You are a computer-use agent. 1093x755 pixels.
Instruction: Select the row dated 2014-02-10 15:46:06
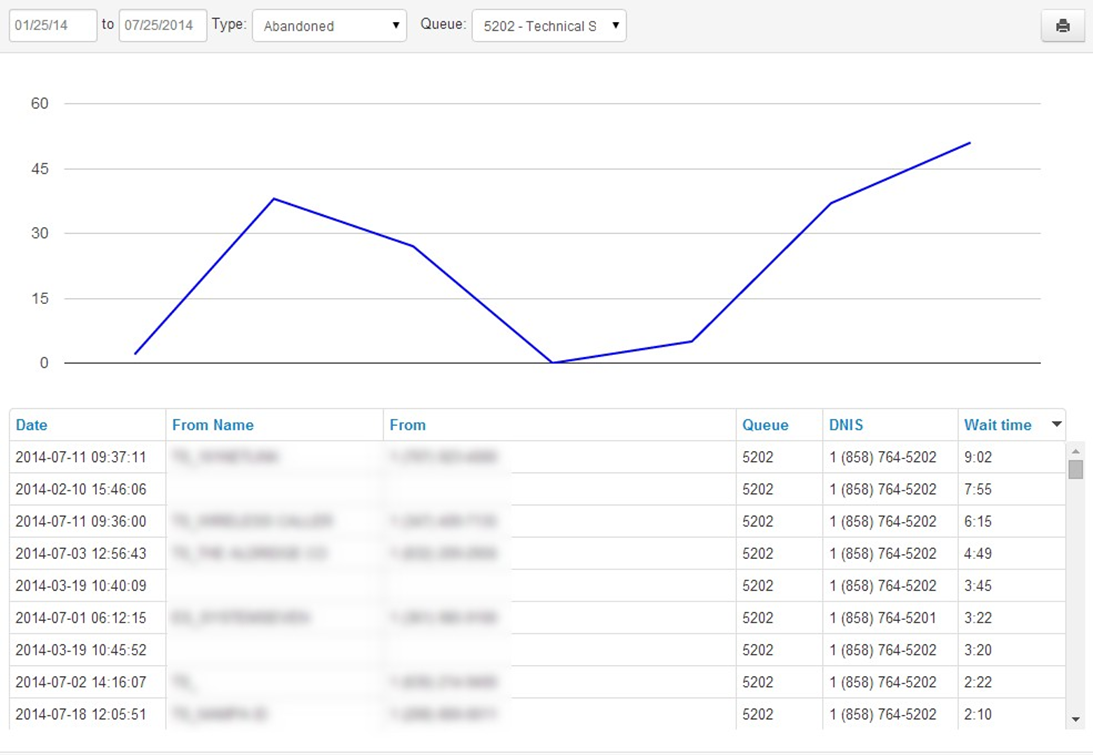[x=537, y=489]
